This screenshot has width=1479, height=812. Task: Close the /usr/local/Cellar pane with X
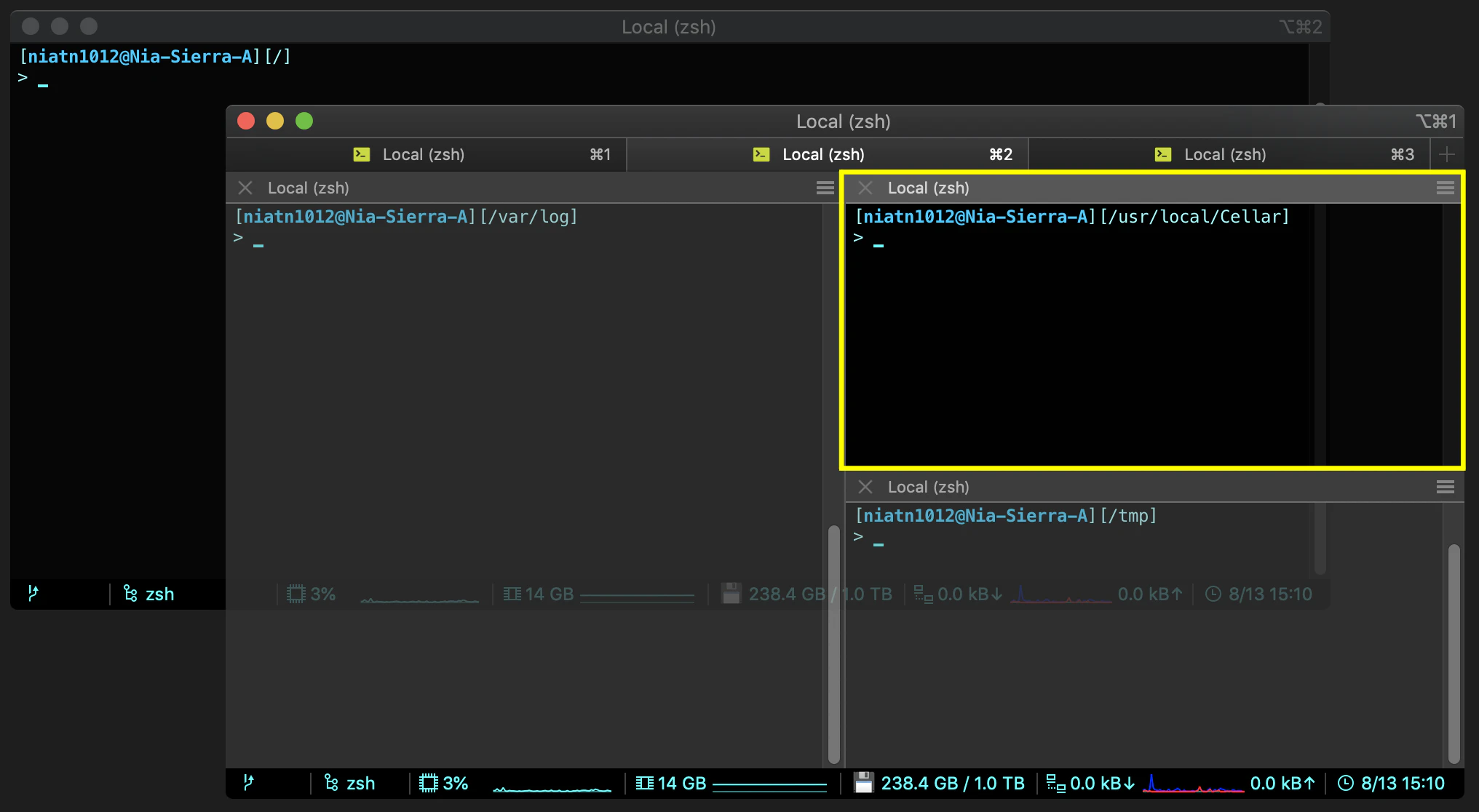pos(865,188)
